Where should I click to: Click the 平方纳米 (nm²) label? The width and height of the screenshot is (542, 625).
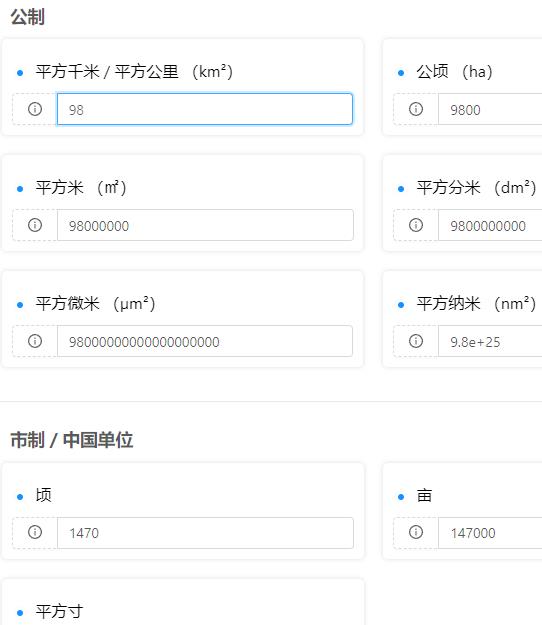click(x=476, y=304)
